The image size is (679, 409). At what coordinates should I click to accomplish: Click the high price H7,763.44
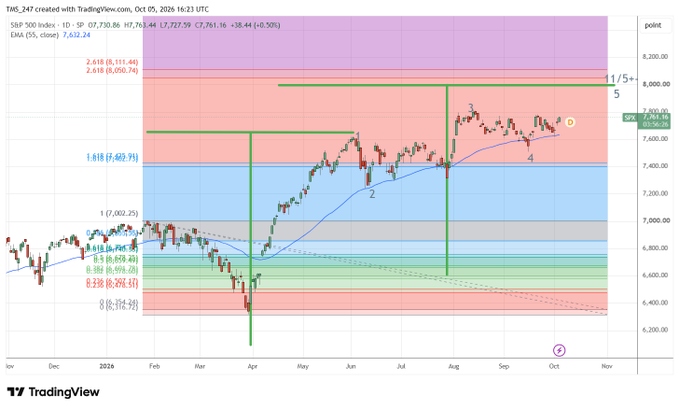tap(140, 25)
